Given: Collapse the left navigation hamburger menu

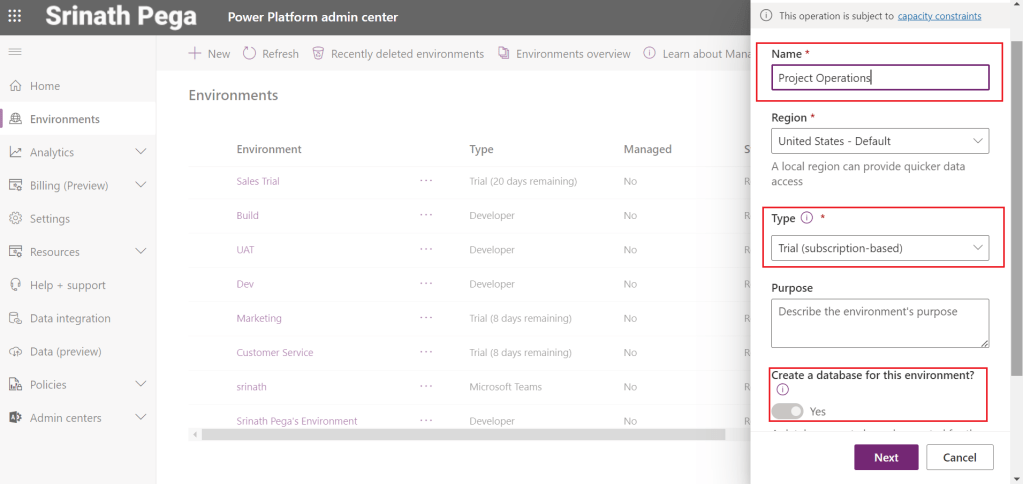Looking at the screenshot, I should click(15, 52).
